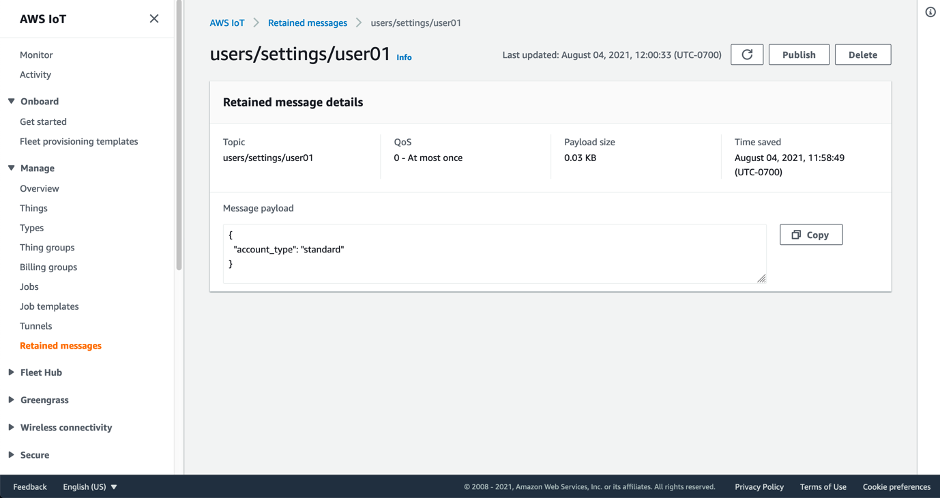Open the Types page
941x499 pixels.
pos(32,228)
